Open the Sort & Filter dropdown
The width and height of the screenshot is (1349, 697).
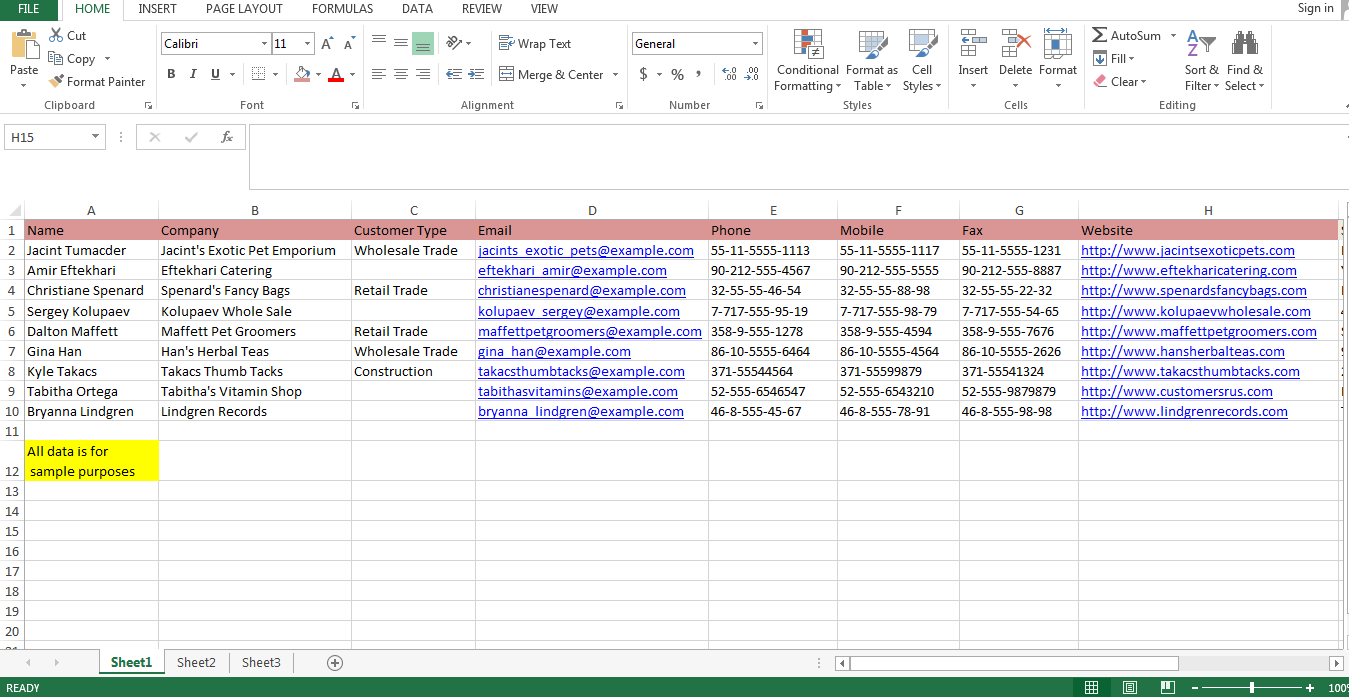point(1201,61)
